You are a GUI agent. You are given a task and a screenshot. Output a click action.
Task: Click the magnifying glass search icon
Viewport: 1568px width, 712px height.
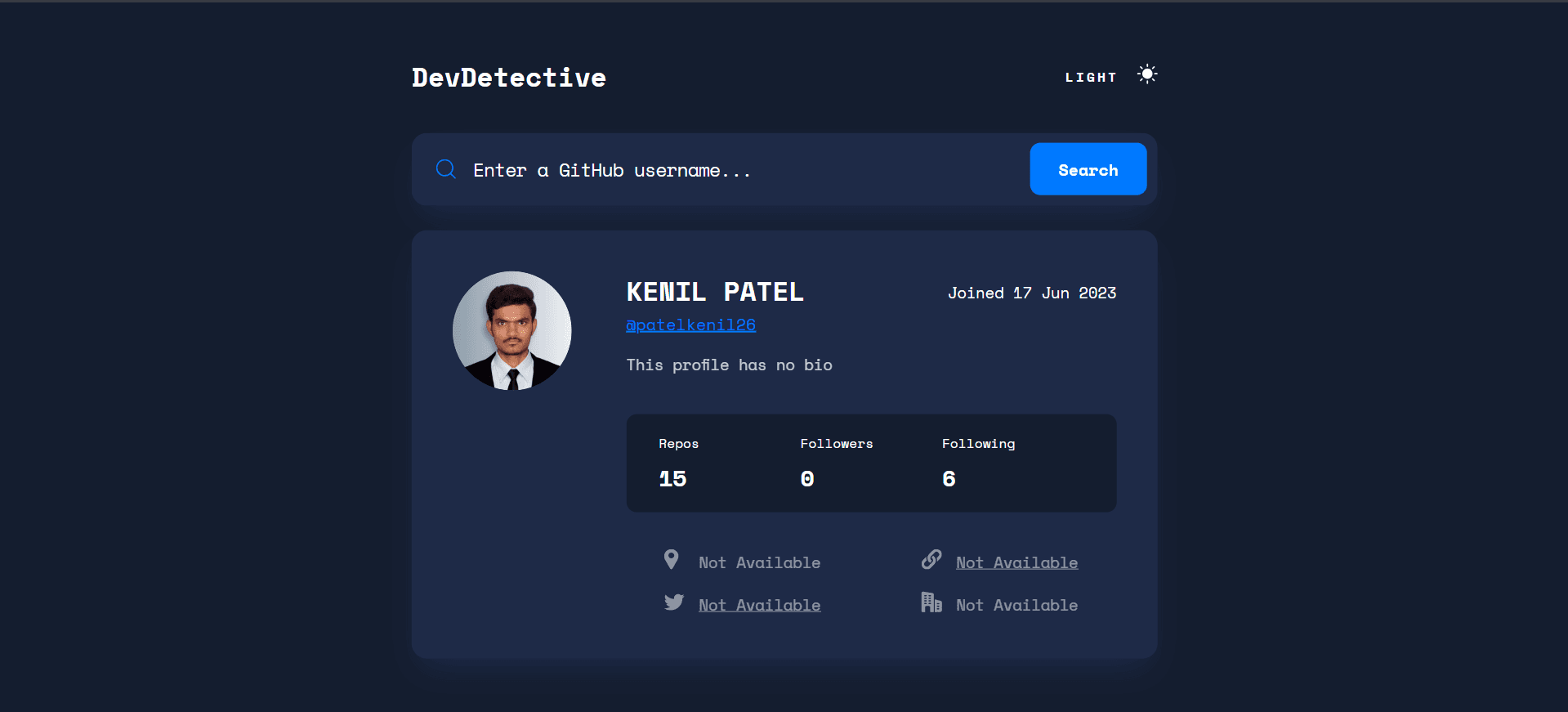pyautogui.click(x=446, y=169)
